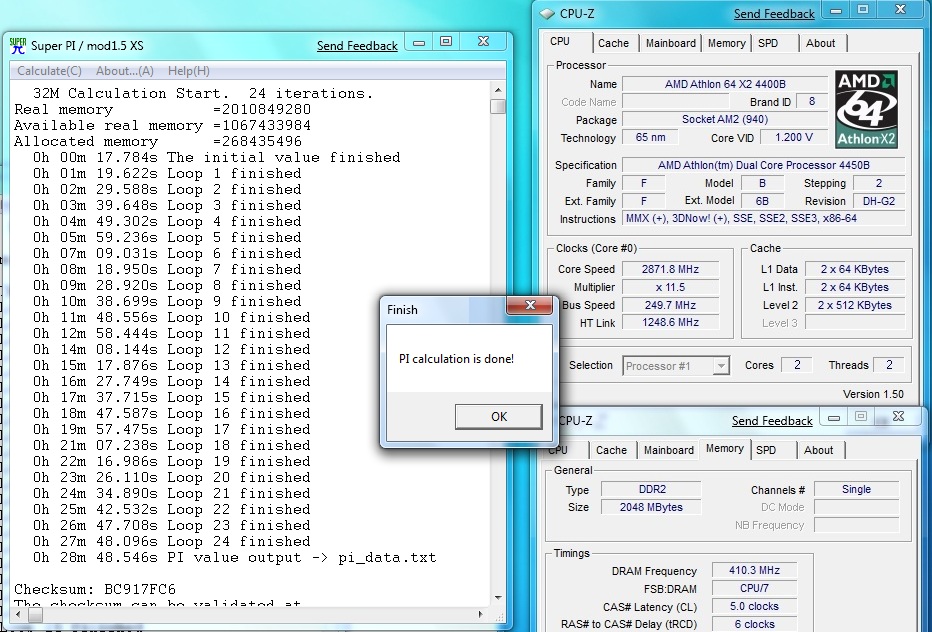Image resolution: width=932 pixels, height=632 pixels.
Task: Open the Calculate(C) menu in Super PI
Action: [49, 71]
